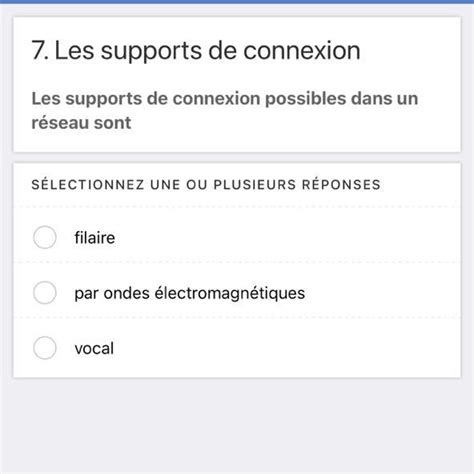The height and width of the screenshot is (474, 474).
Task: Click the 'vocal' answer label
Action: coord(94,349)
